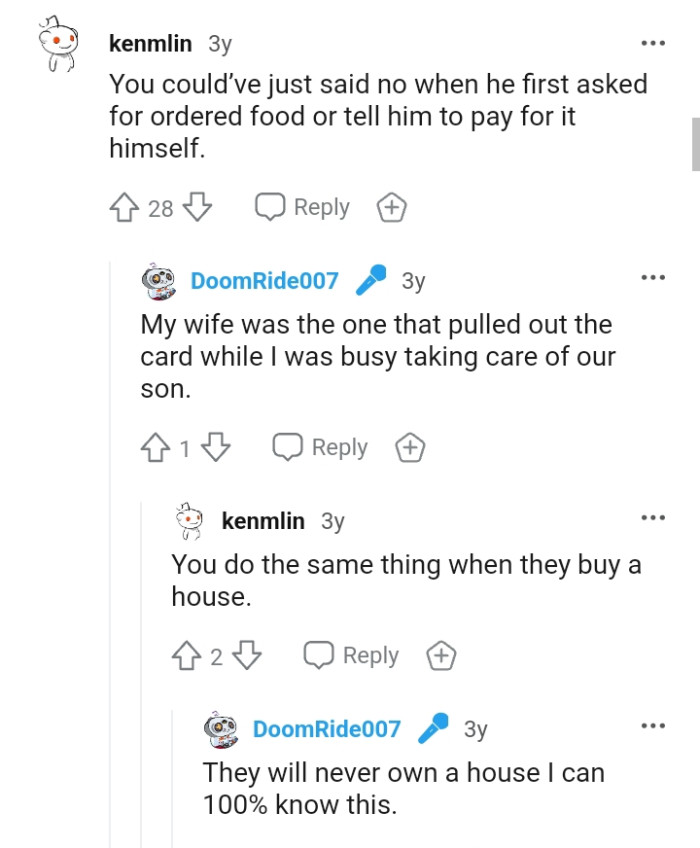700x848 pixels.
Task: Click the reply speech bubble on DoomRide007's first reply
Action: coord(287,447)
